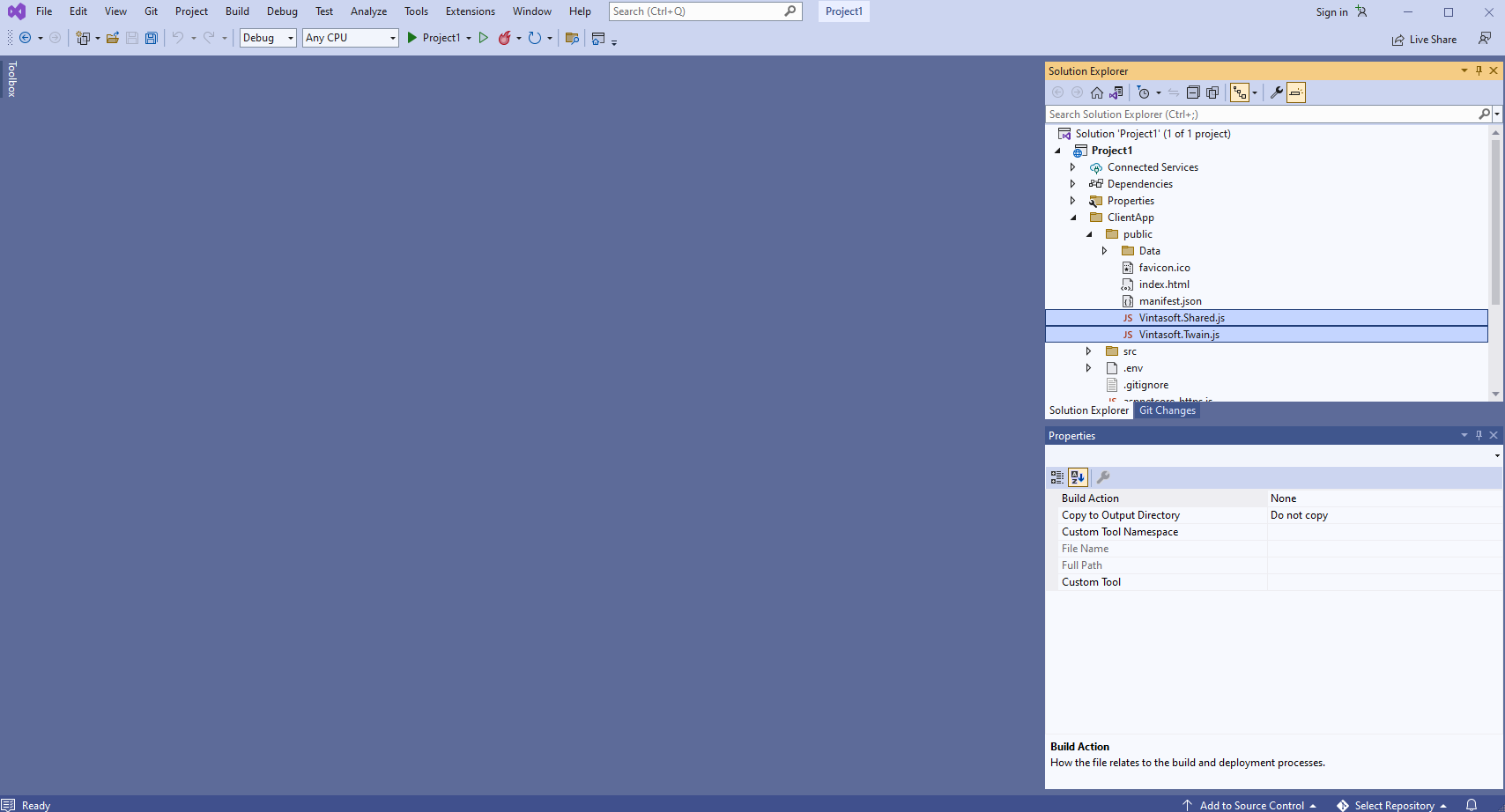The height and width of the screenshot is (812, 1505).
Task: Click the window layout icon in the main toolbar
Action: (x=598, y=38)
